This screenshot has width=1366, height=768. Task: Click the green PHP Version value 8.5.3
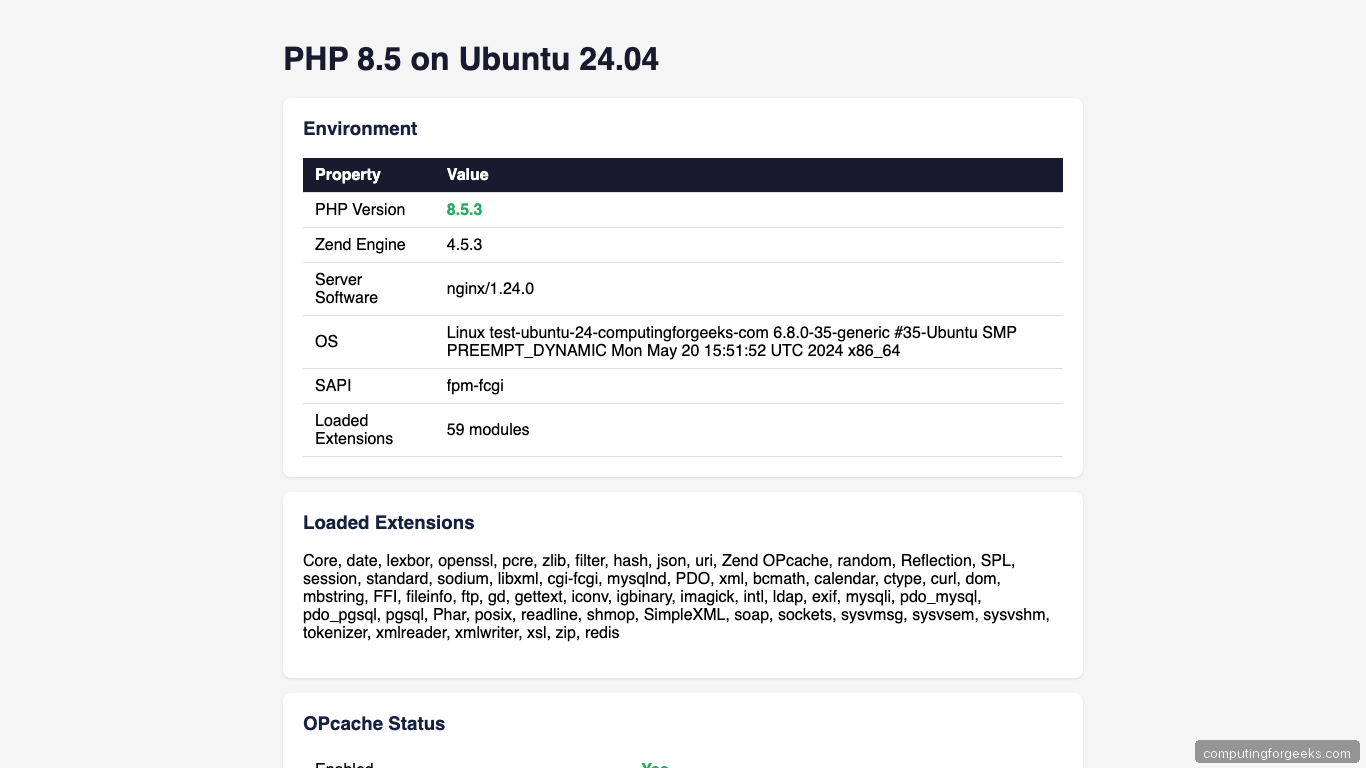click(x=464, y=209)
